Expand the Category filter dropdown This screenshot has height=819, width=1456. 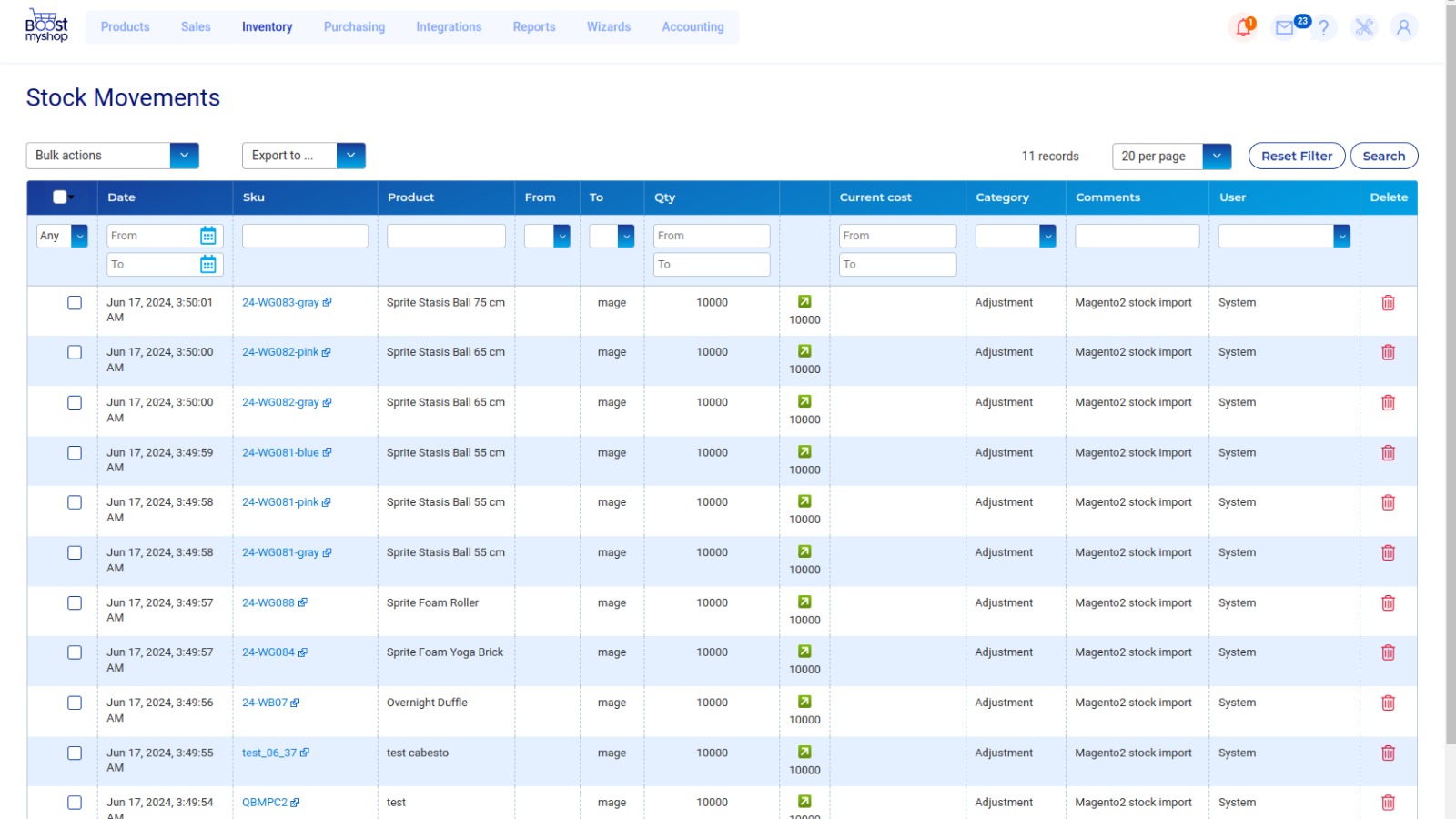click(1048, 235)
